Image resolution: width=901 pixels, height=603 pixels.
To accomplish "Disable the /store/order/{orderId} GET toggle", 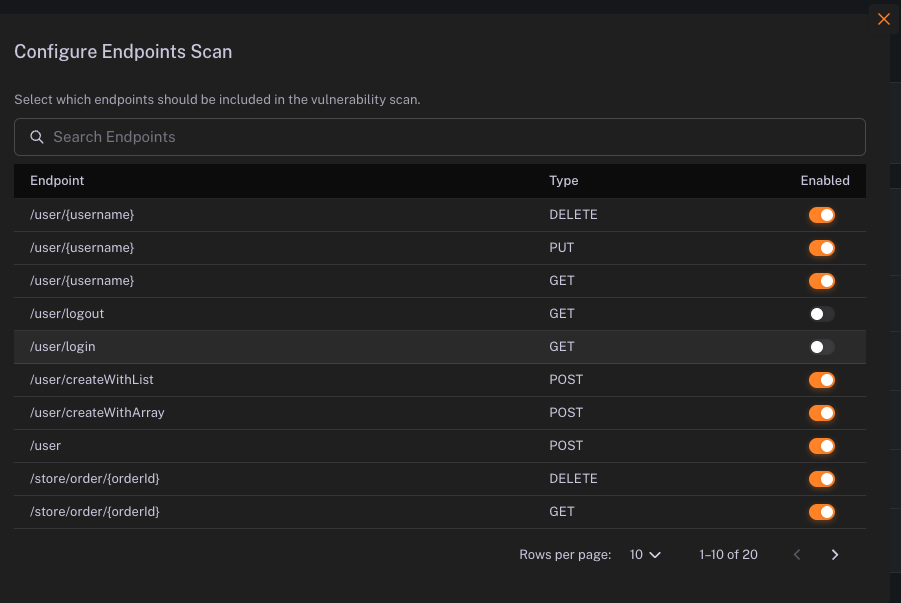I will 822,511.
